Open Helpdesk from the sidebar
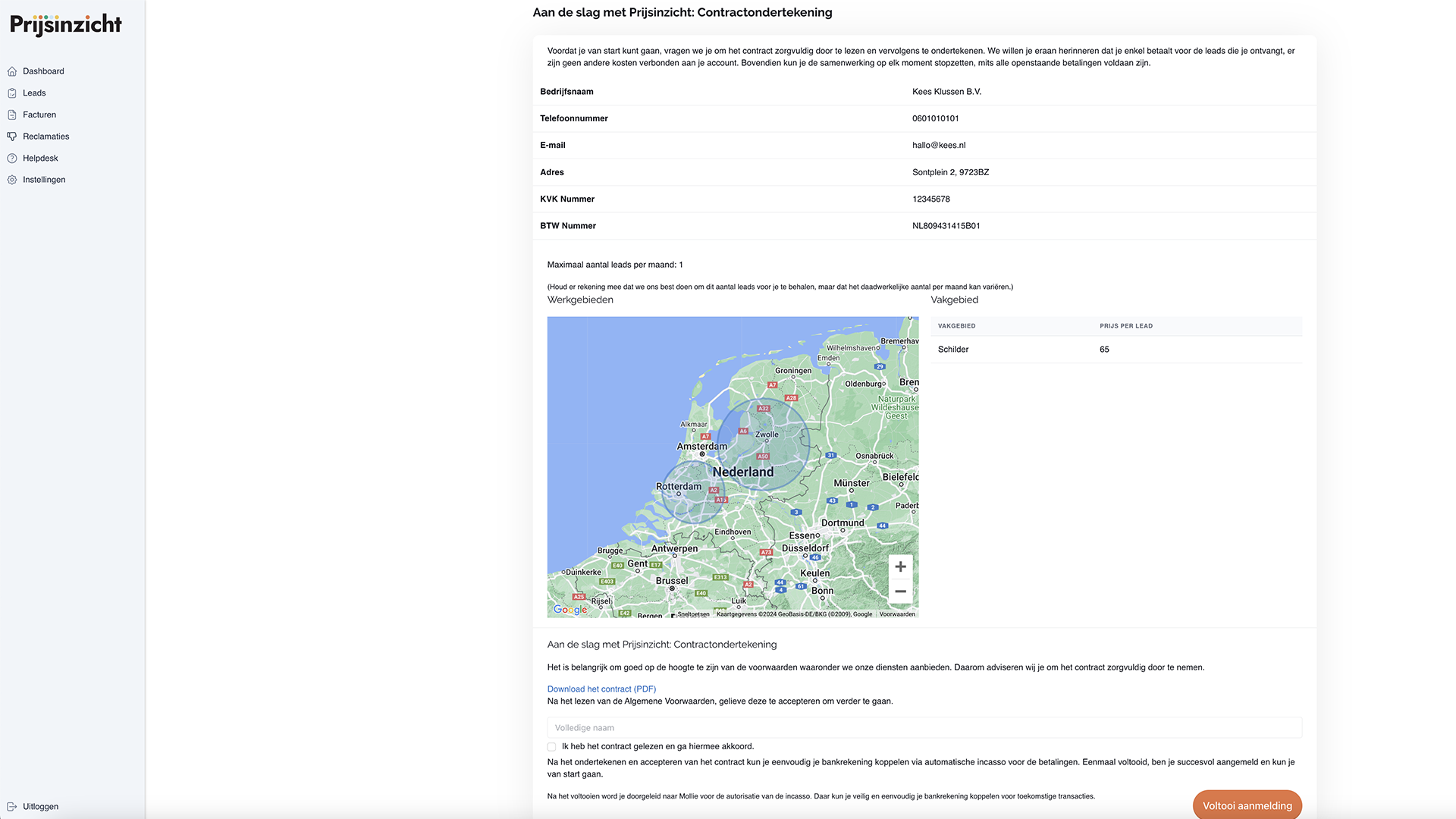This screenshot has height=819, width=1456. tap(40, 158)
